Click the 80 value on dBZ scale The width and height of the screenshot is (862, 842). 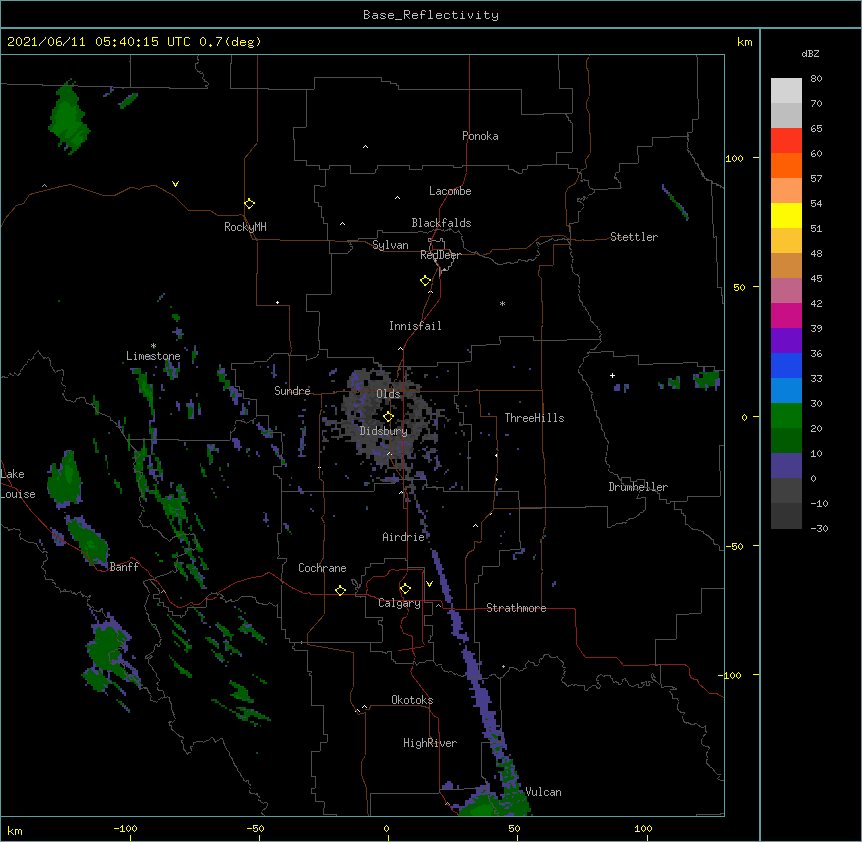(816, 79)
